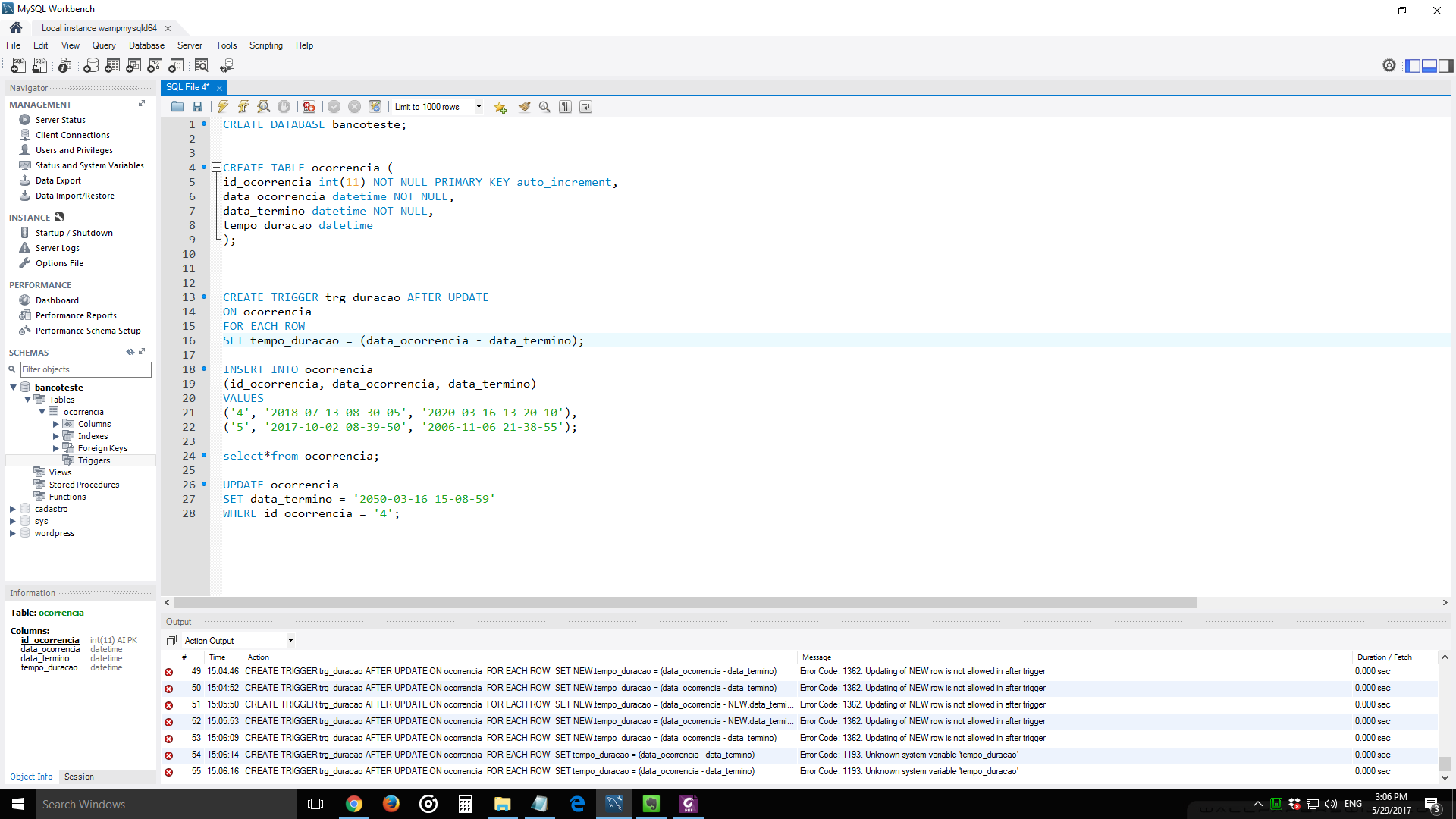This screenshot has height=819, width=1456.
Task: Expand the wordpress schema
Action: click(x=13, y=534)
